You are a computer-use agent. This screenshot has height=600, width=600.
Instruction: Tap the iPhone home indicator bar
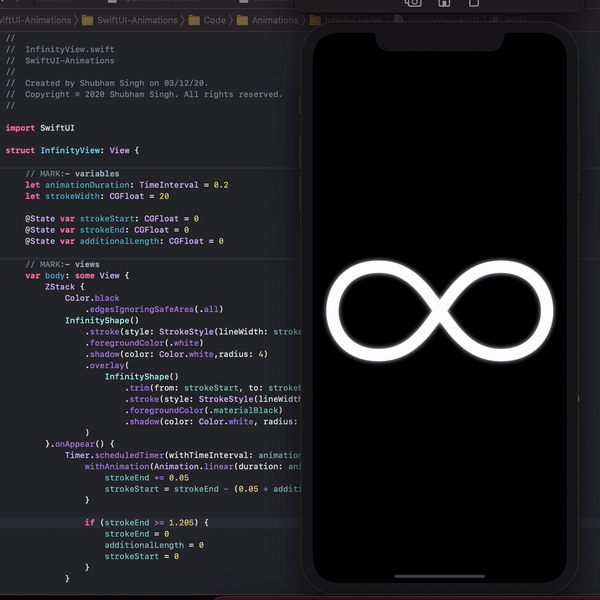(x=439, y=576)
